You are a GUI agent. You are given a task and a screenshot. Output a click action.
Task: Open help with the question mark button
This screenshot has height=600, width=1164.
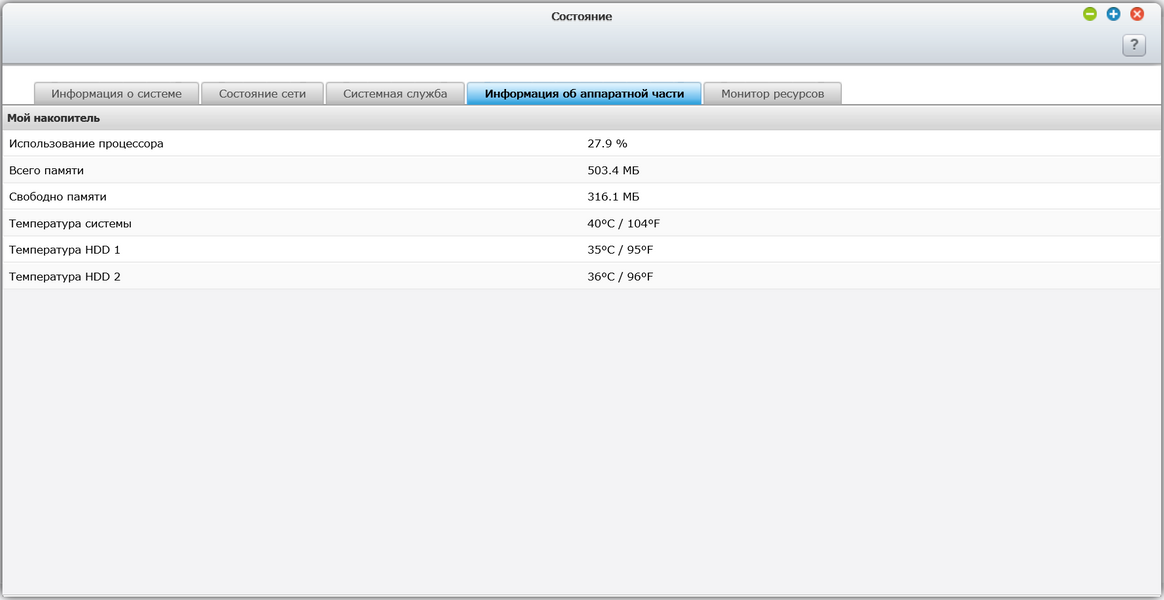pos(1133,45)
